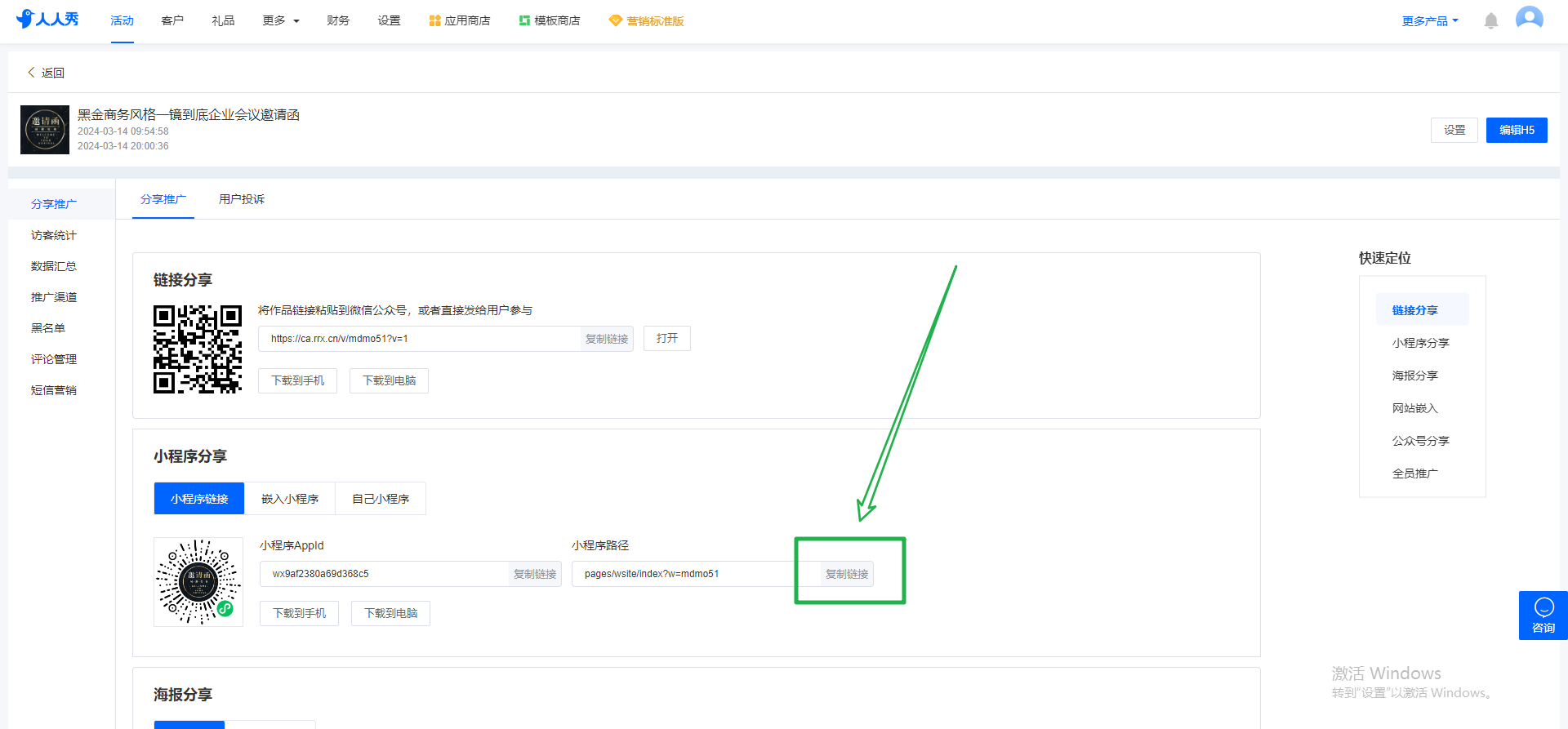
Task: Click the 人人秀 logo
Action: coord(47,20)
